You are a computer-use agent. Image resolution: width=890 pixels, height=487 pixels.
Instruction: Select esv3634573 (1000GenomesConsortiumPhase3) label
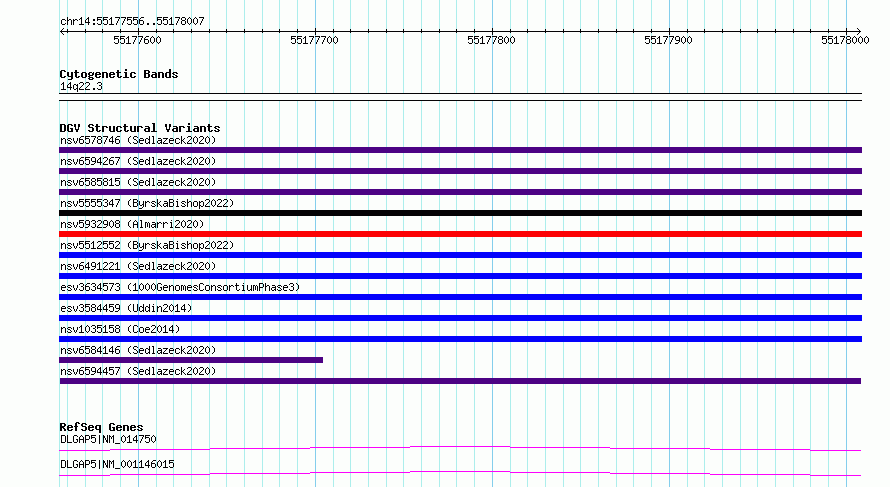180,287
